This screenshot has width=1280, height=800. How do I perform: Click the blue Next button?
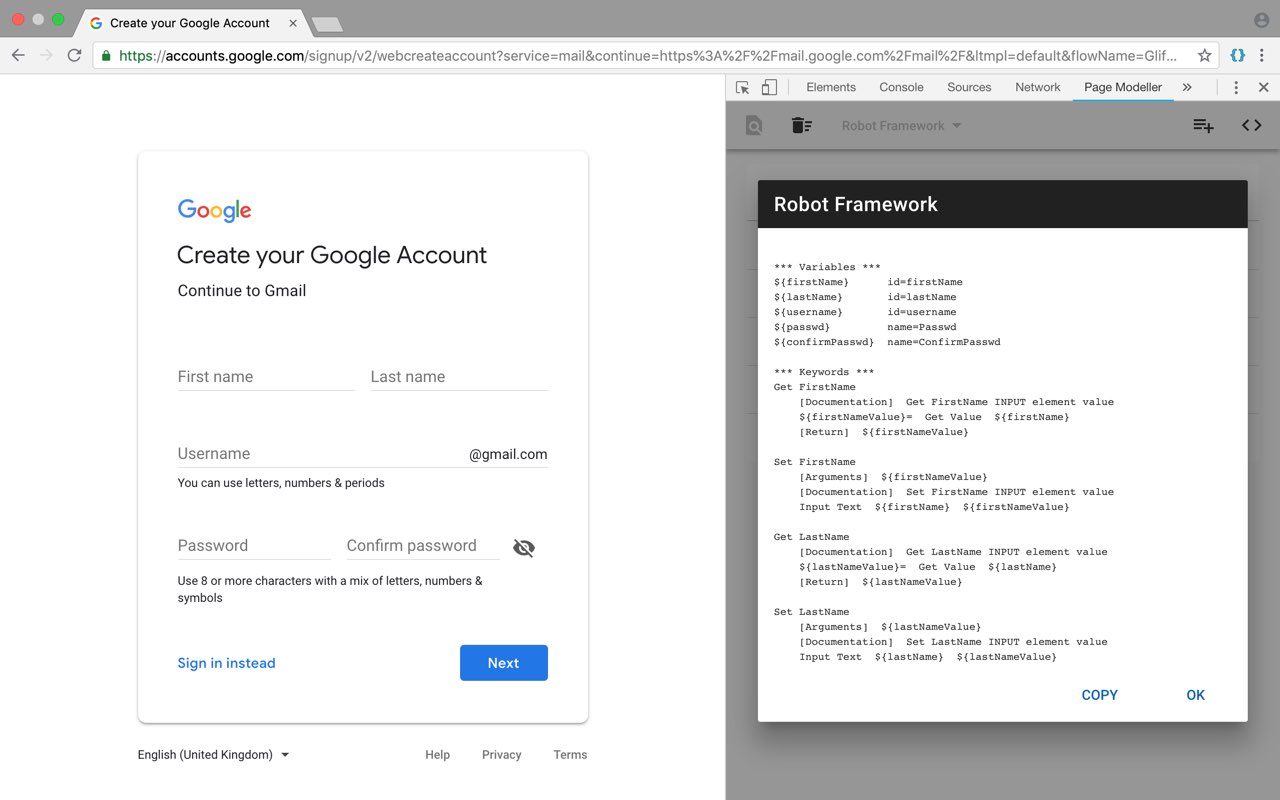[504, 663]
